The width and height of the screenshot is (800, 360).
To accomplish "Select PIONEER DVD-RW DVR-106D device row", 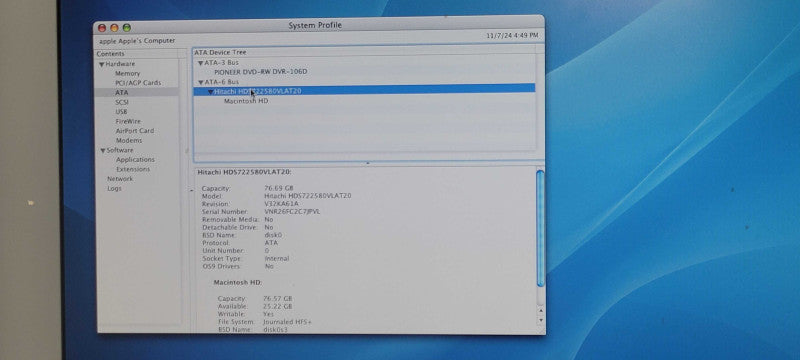I will point(261,72).
